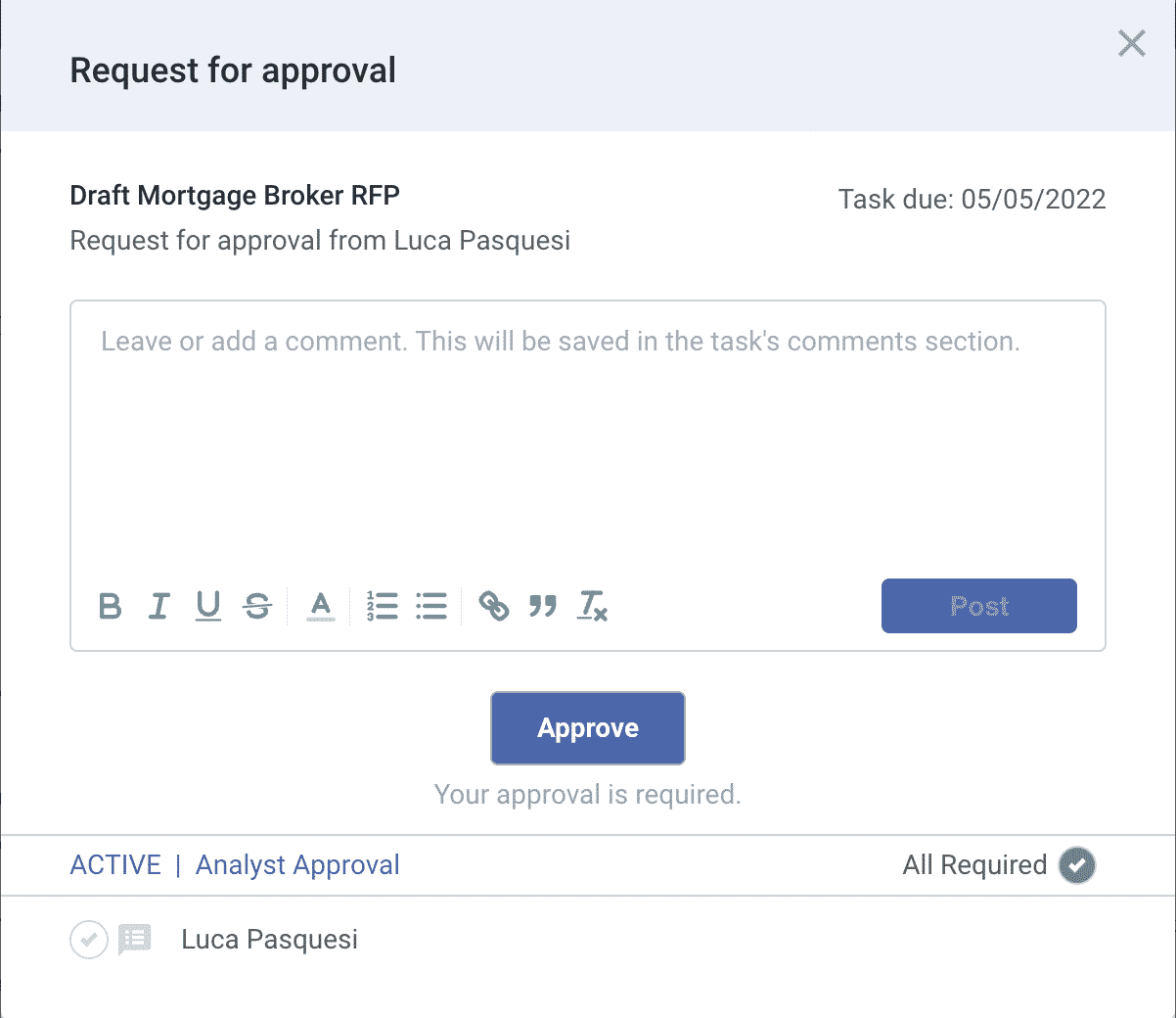Apply bold formatting in the comment toolbar

(x=110, y=606)
